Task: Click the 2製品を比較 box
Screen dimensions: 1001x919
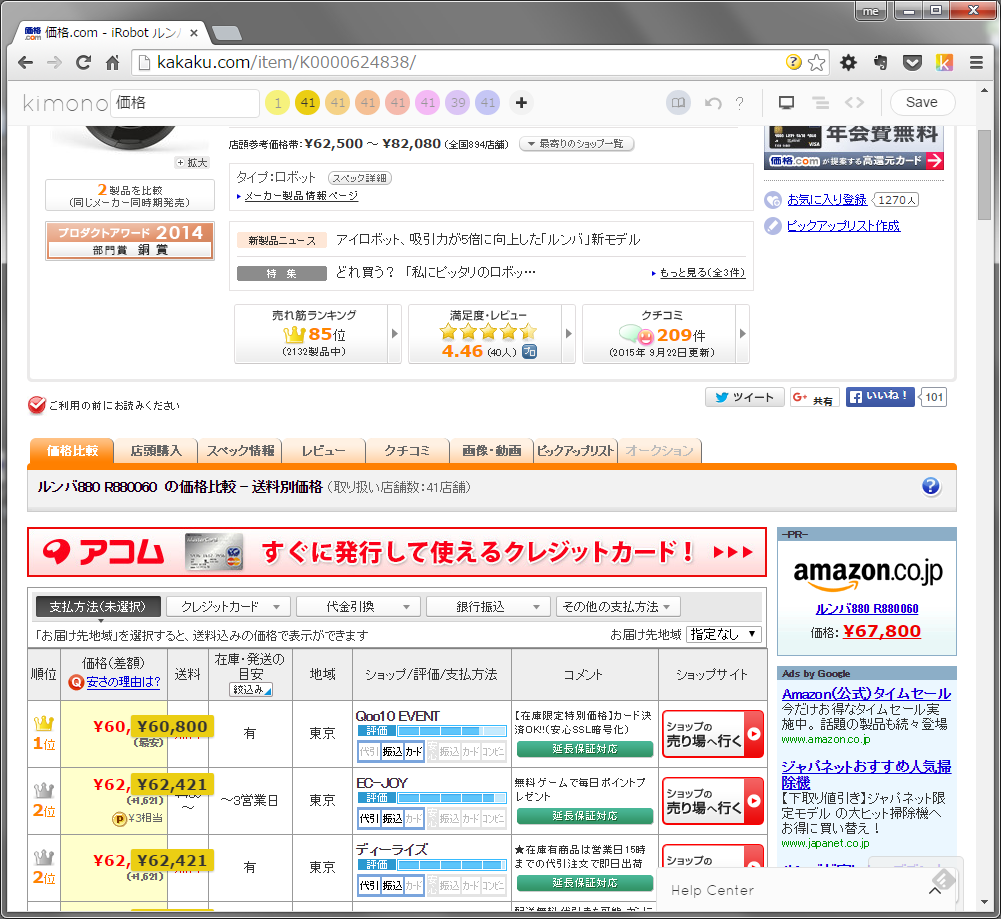Action: [130, 195]
